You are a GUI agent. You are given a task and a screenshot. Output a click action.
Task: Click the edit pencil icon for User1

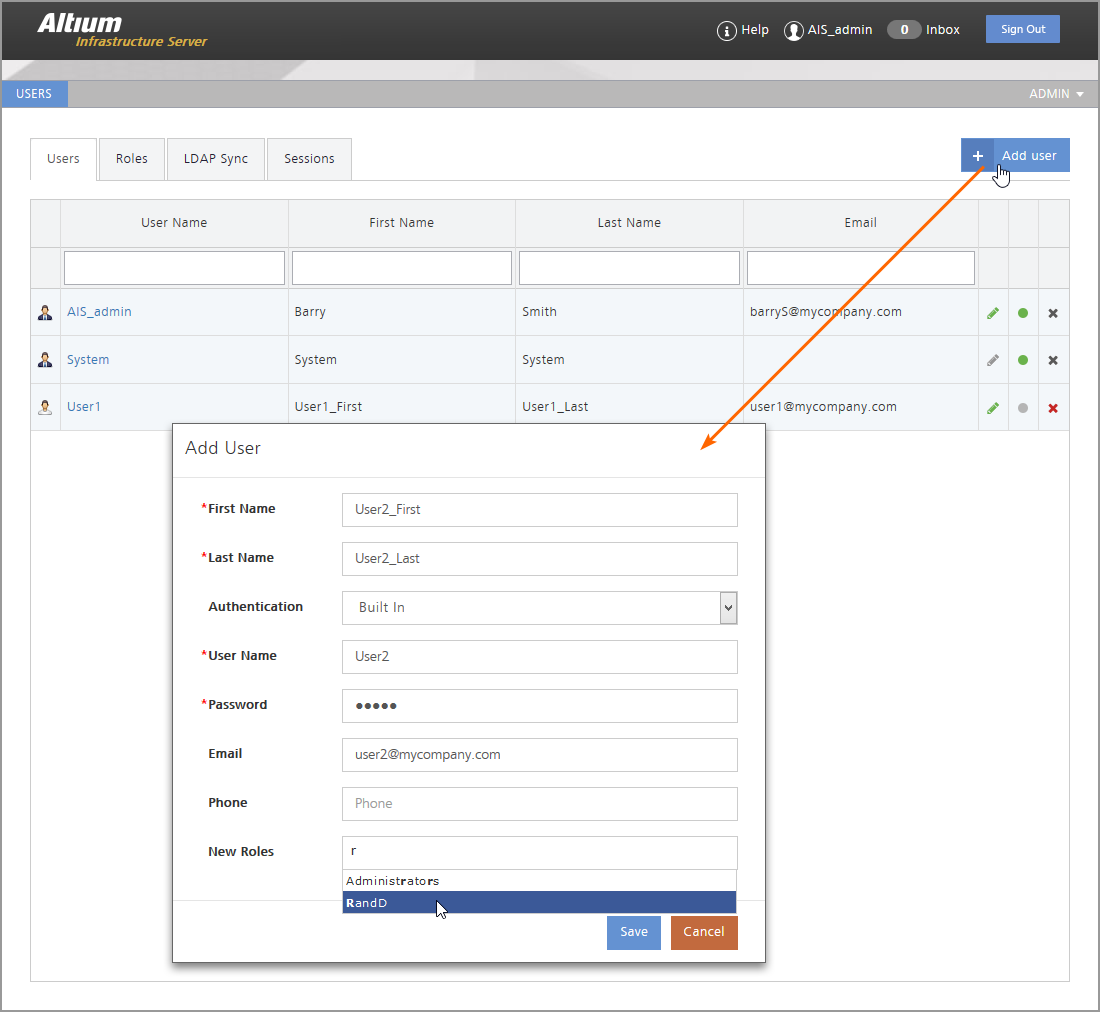pos(993,408)
